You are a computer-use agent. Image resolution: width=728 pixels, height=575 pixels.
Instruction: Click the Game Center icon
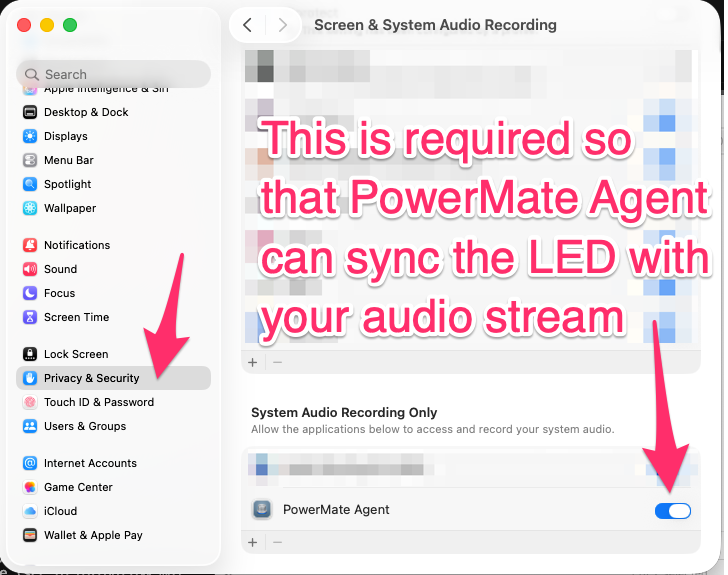point(30,487)
